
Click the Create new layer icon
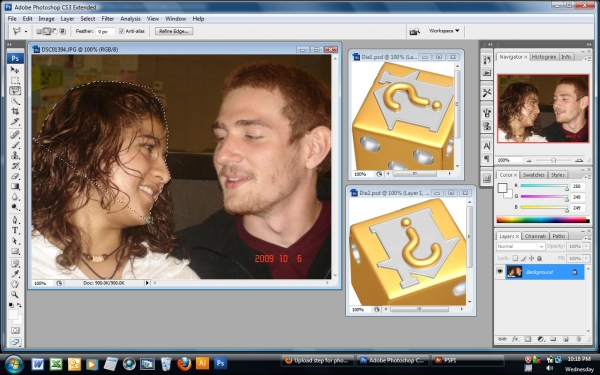point(566,339)
